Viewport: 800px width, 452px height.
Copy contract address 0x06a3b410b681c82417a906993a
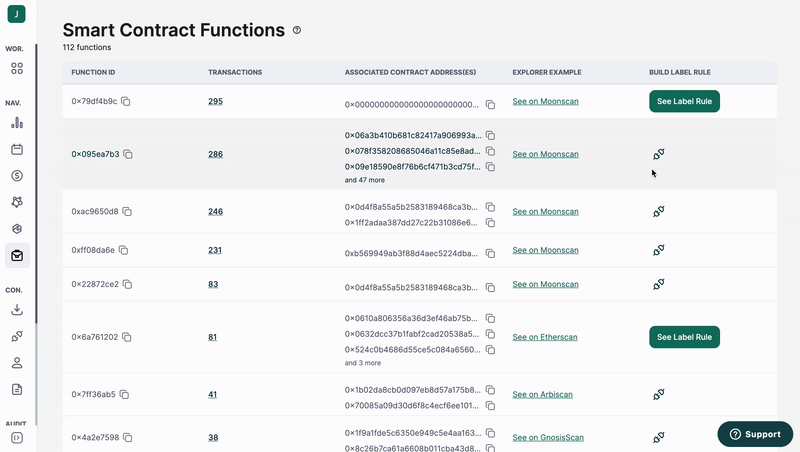coord(490,136)
